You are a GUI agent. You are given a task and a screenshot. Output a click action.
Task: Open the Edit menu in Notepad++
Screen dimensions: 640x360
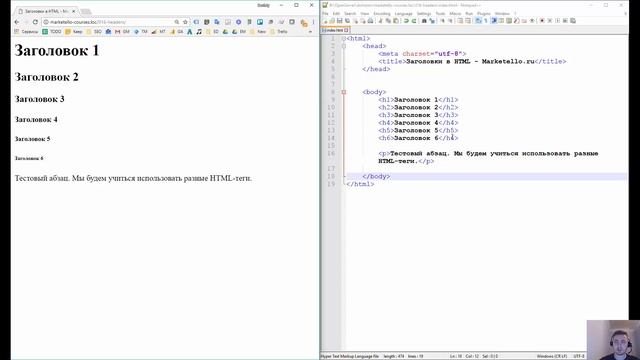[336, 13]
